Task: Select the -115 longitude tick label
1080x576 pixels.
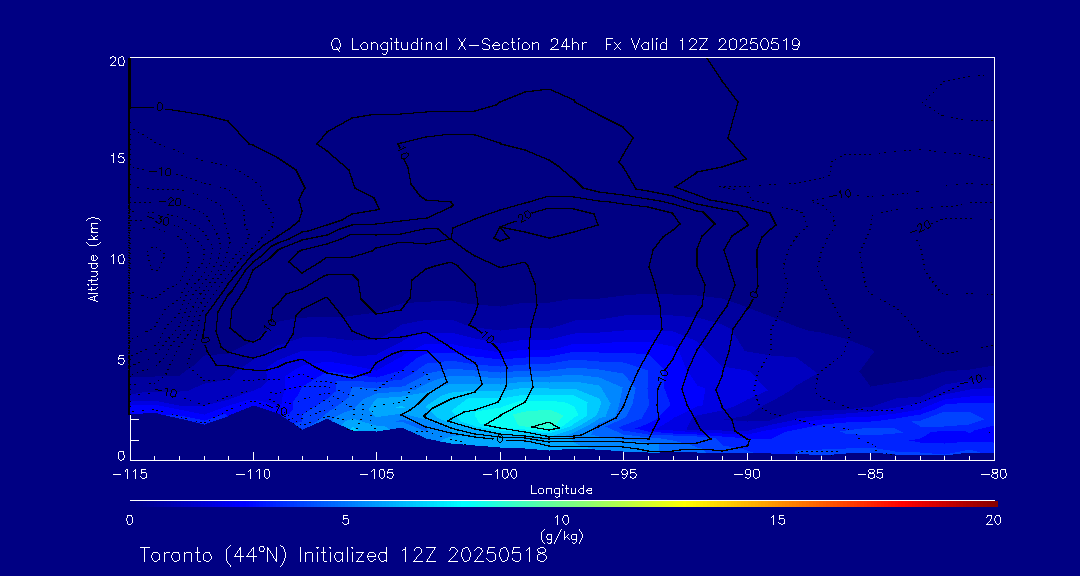Action: tap(129, 474)
